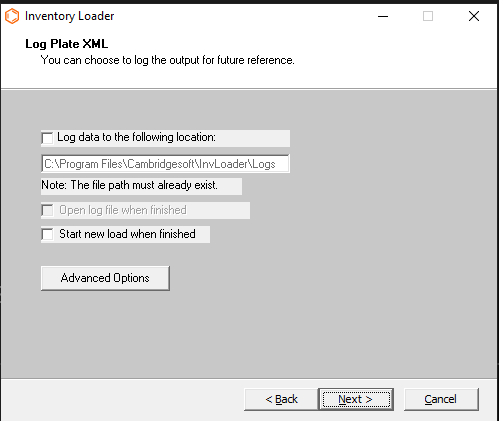
Task: Minimize the Inventory Loader window
Action: tap(383, 16)
